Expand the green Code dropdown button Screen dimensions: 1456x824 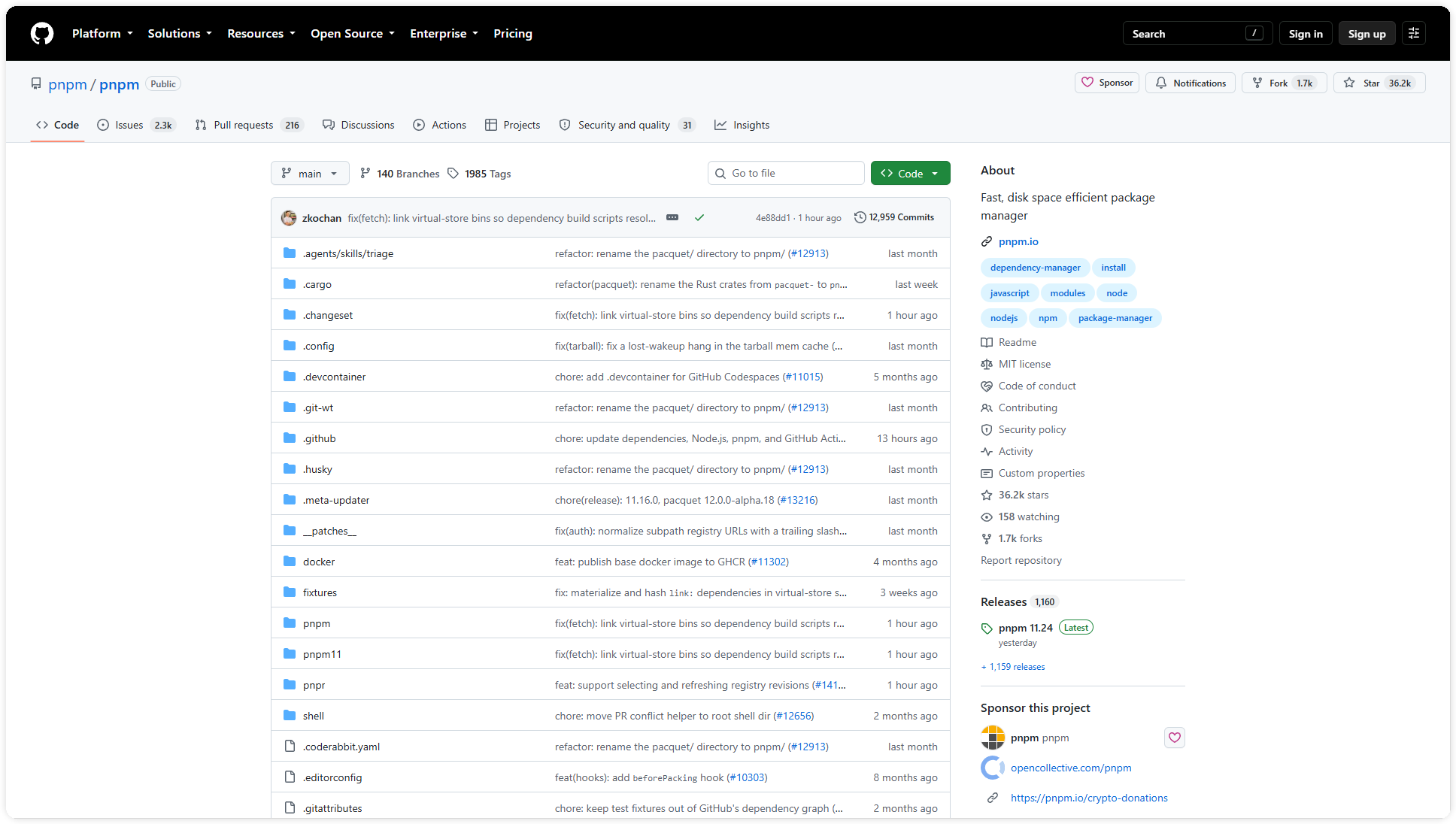[910, 173]
